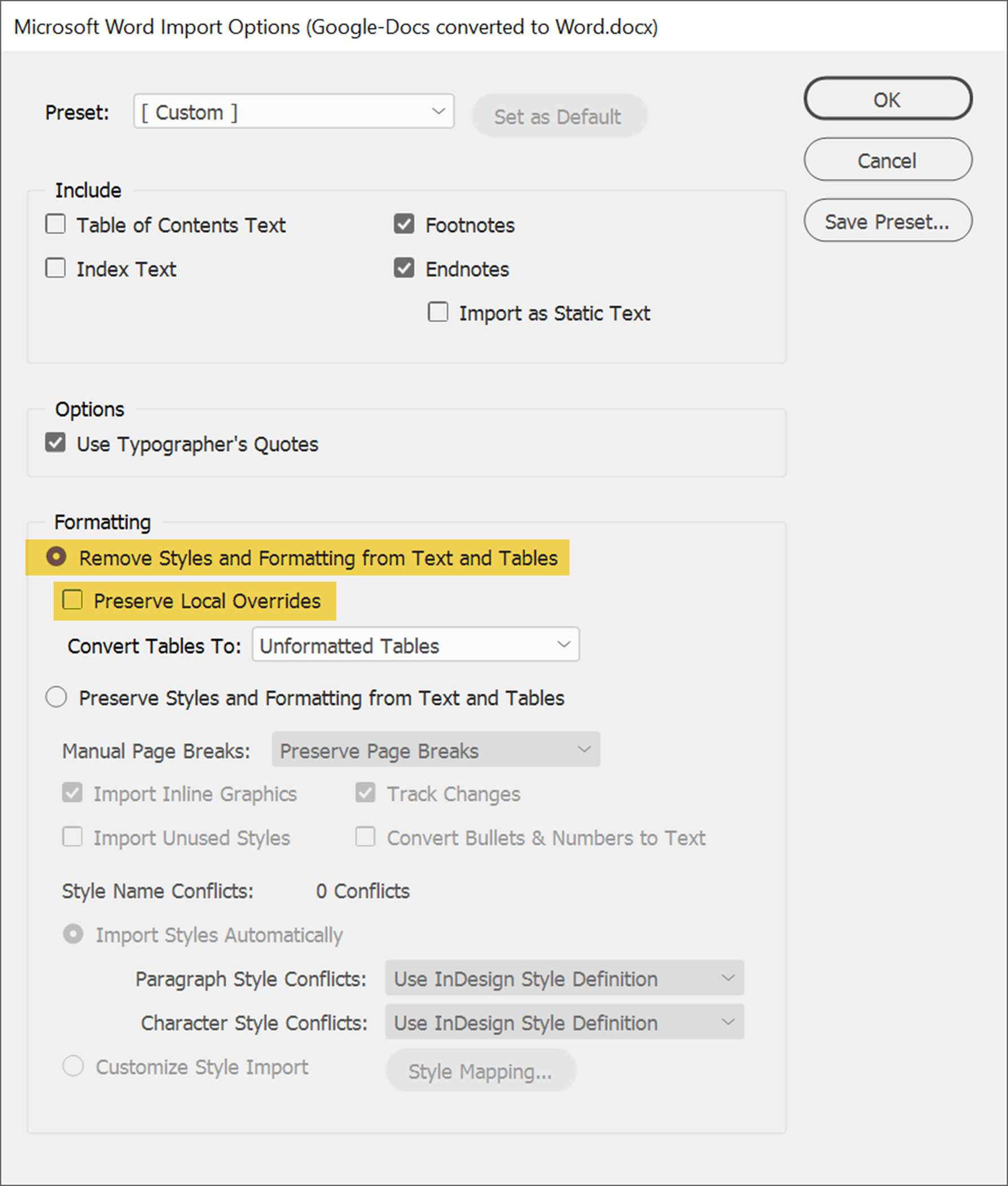The image size is (1008, 1186).
Task: Disable Use Typographer's Quotes
Action: coord(55,443)
